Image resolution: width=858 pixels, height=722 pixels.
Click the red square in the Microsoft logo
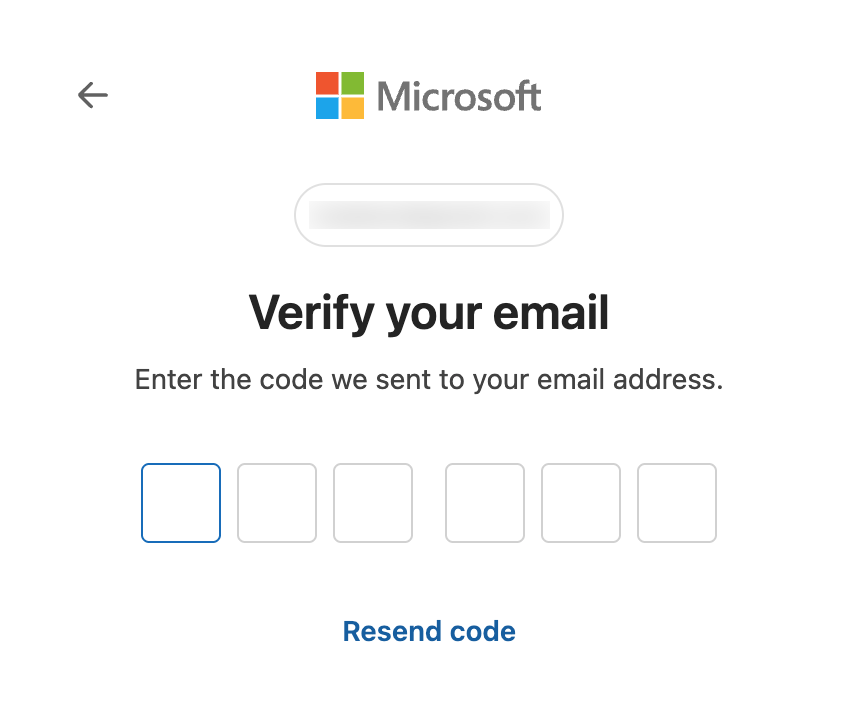(x=328, y=83)
